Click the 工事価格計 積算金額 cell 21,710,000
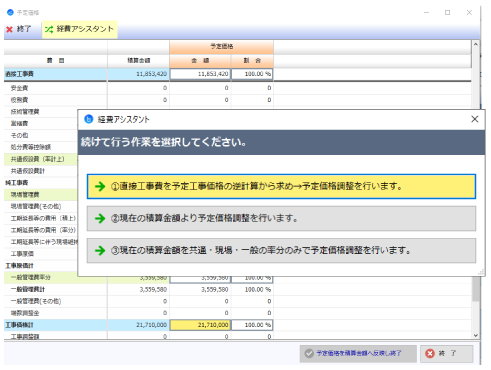This screenshot has height=370, width=491. pos(138,325)
